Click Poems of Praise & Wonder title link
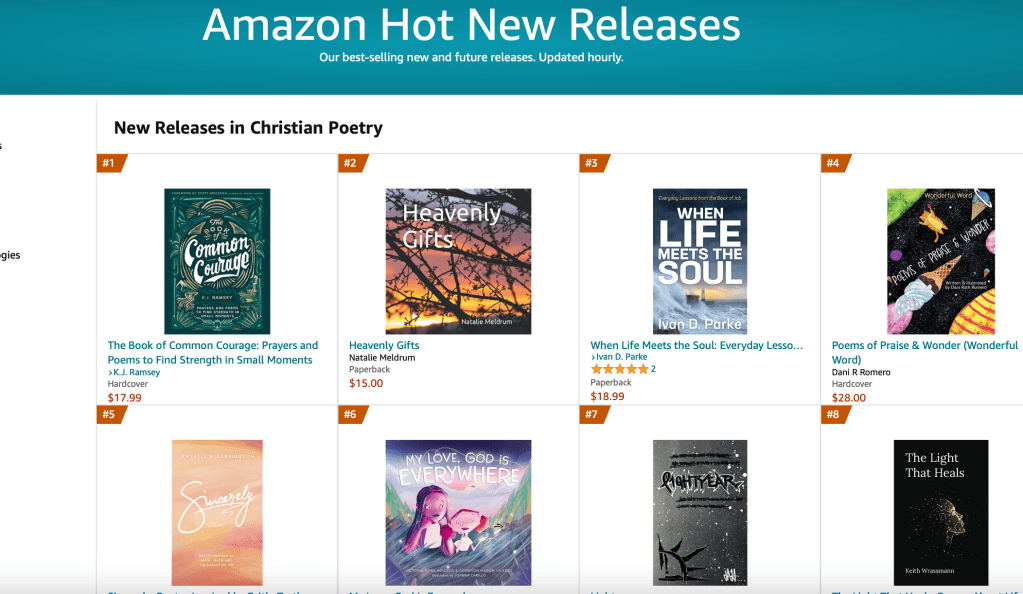This screenshot has height=594, width=1023. point(924,353)
